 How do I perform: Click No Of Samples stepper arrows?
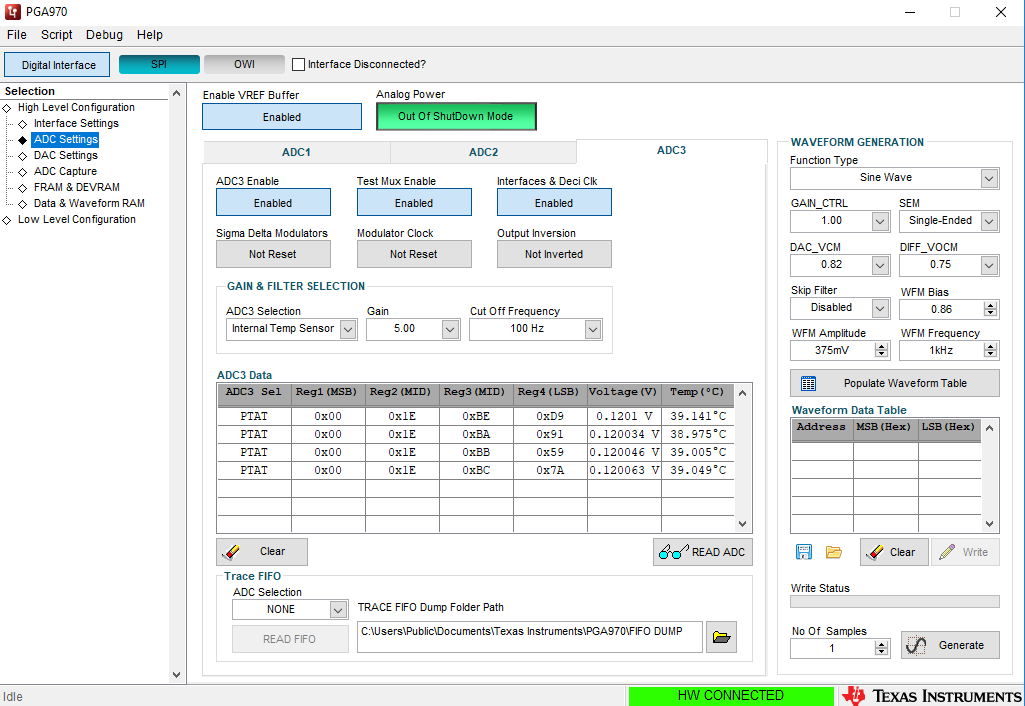point(882,648)
